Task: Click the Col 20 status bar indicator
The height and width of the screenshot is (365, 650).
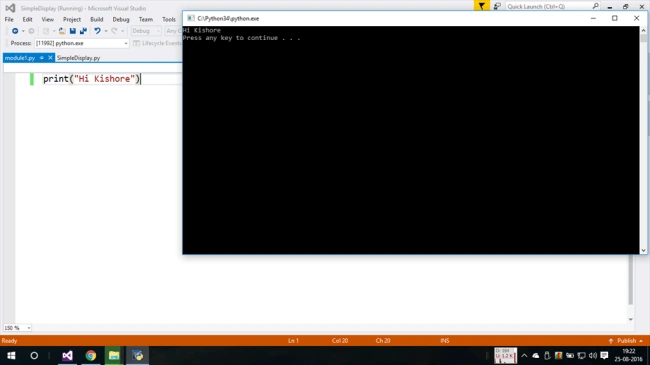Action: click(x=340, y=341)
